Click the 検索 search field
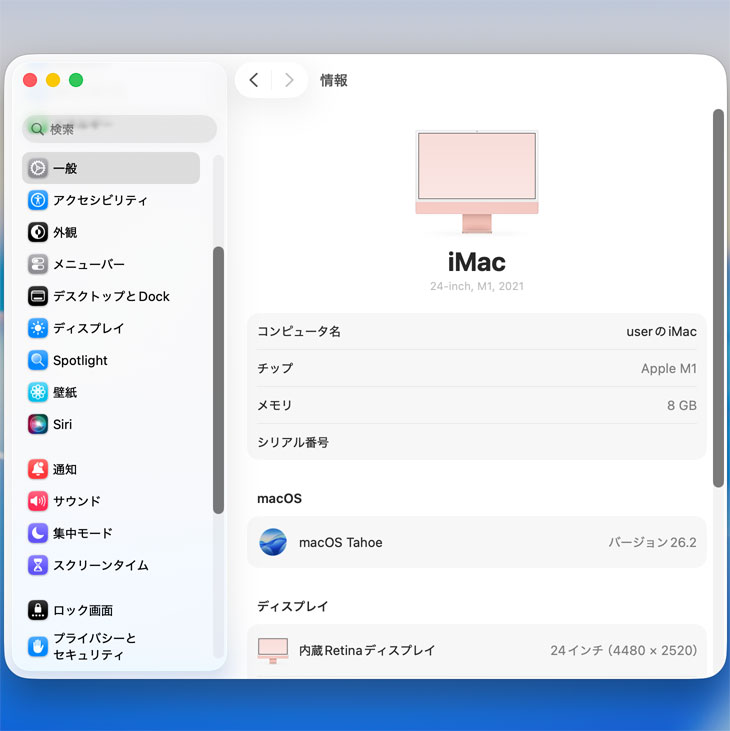Image resolution: width=730 pixels, height=731 pixels. click(x=120, y=129)
